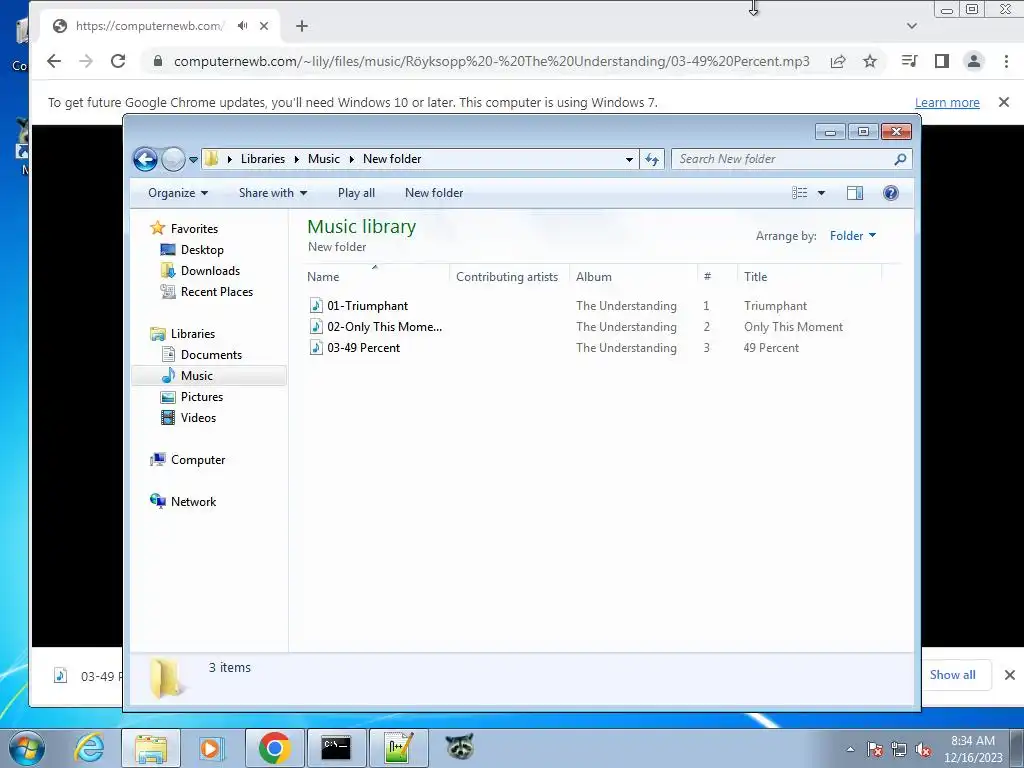Screen dimensions: 1024x768
Task: Open Chrome tab search chevron
Action: tap(912, 26)
